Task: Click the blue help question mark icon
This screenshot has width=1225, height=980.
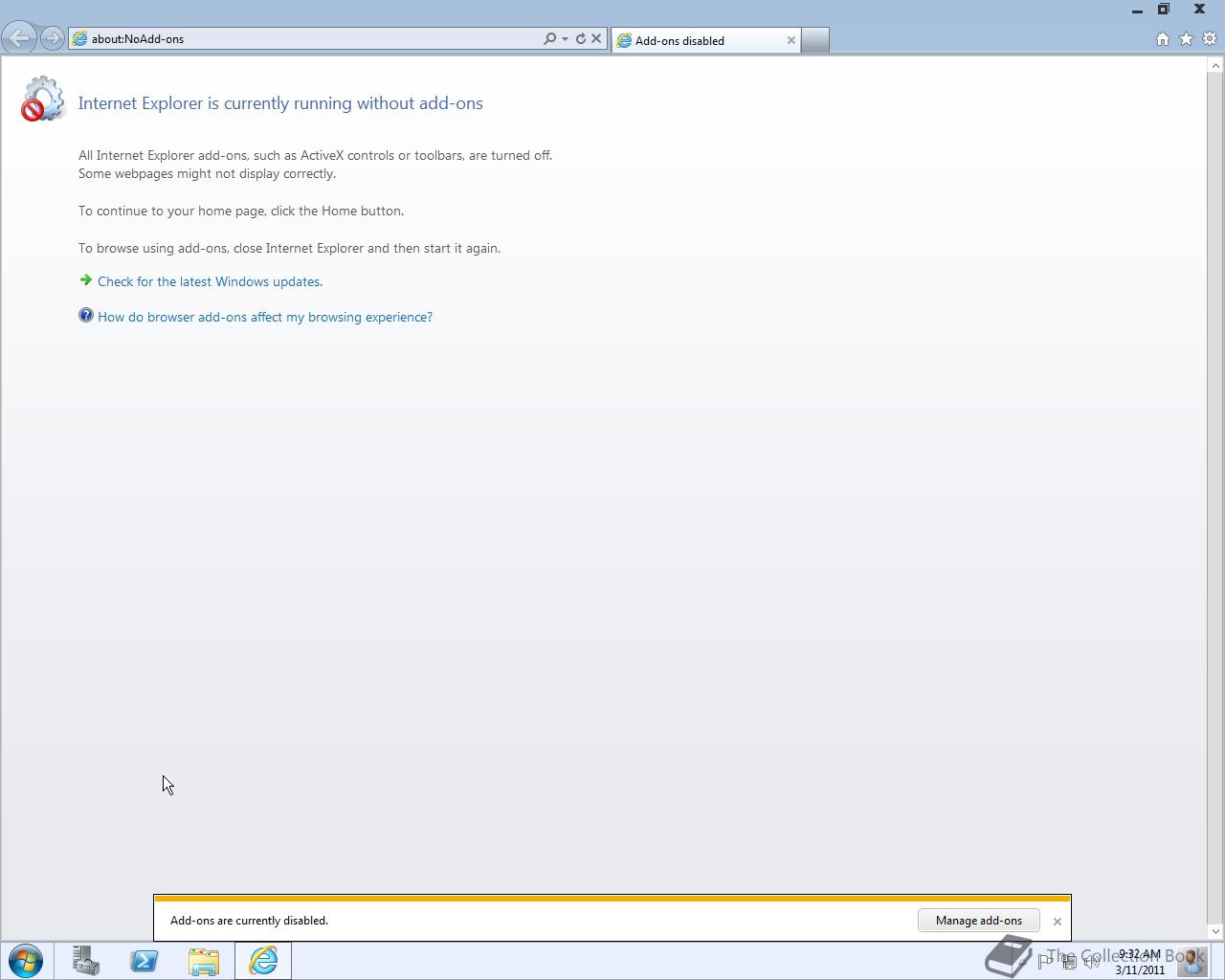Action: [86, 316]
